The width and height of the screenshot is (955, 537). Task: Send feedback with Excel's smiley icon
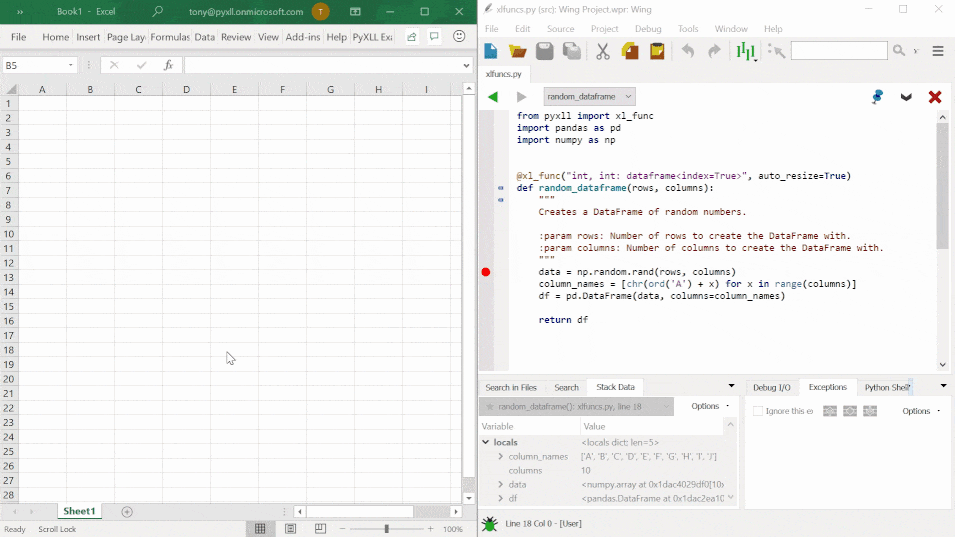(x=459, y=37)
